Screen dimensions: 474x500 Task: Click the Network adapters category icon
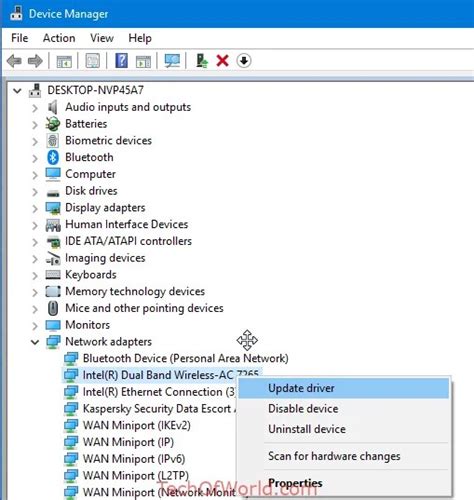pyautogui.click(x=53, y=342)
